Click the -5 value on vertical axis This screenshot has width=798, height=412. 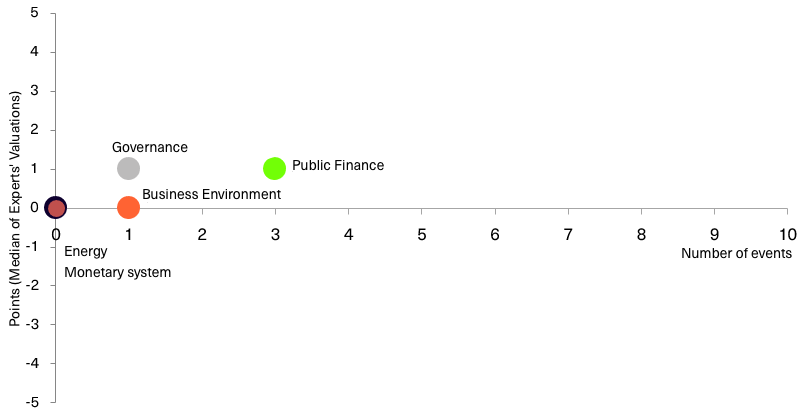[x=32, y=402]
